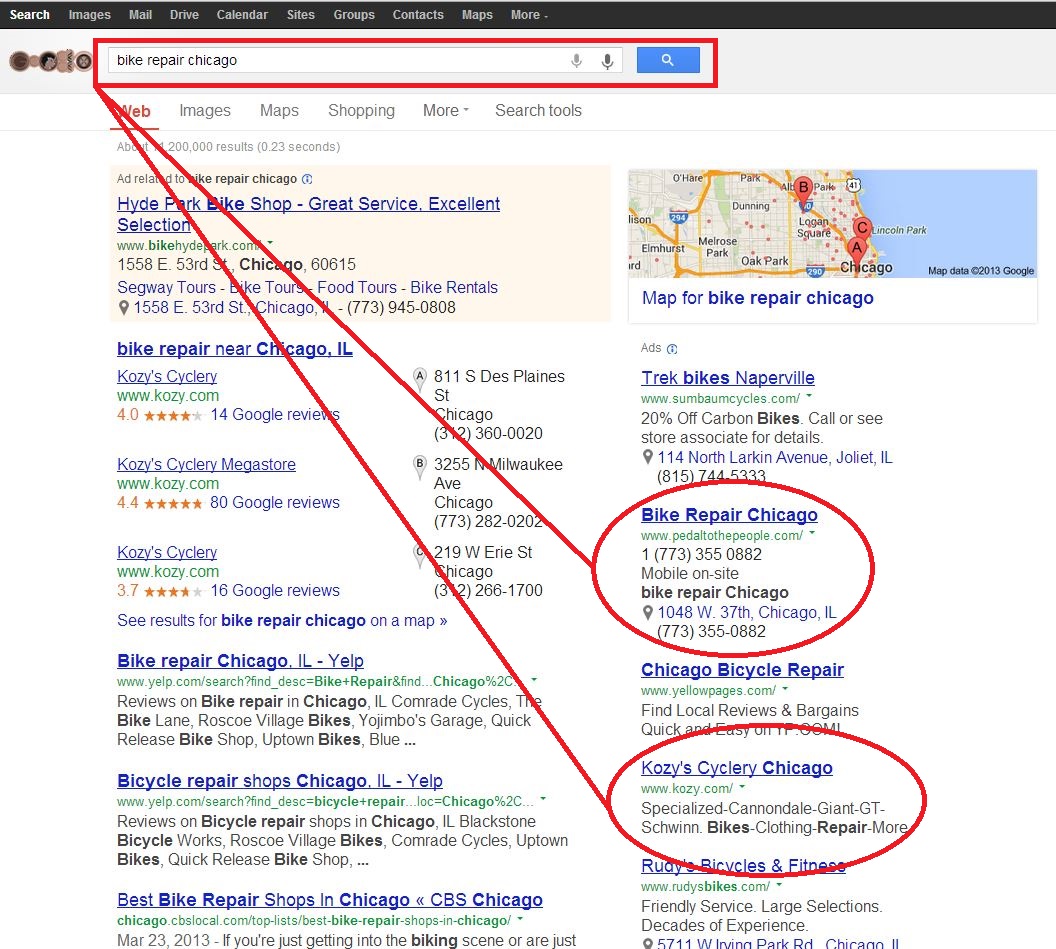Open 'Kozy's Cyclery Chicago' sidebar ad

(737, 768)
